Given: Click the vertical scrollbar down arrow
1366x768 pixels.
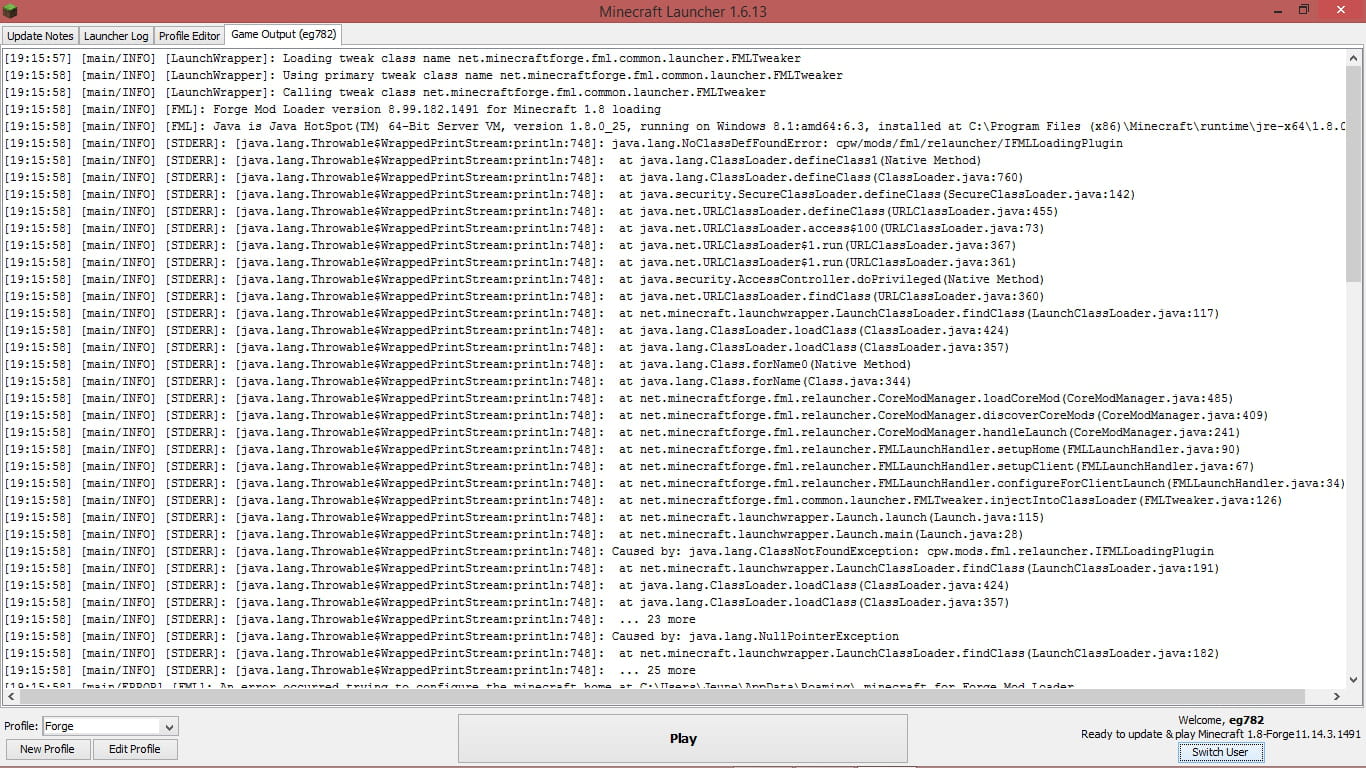Looking at the screenshot, I should [1354, 679].
